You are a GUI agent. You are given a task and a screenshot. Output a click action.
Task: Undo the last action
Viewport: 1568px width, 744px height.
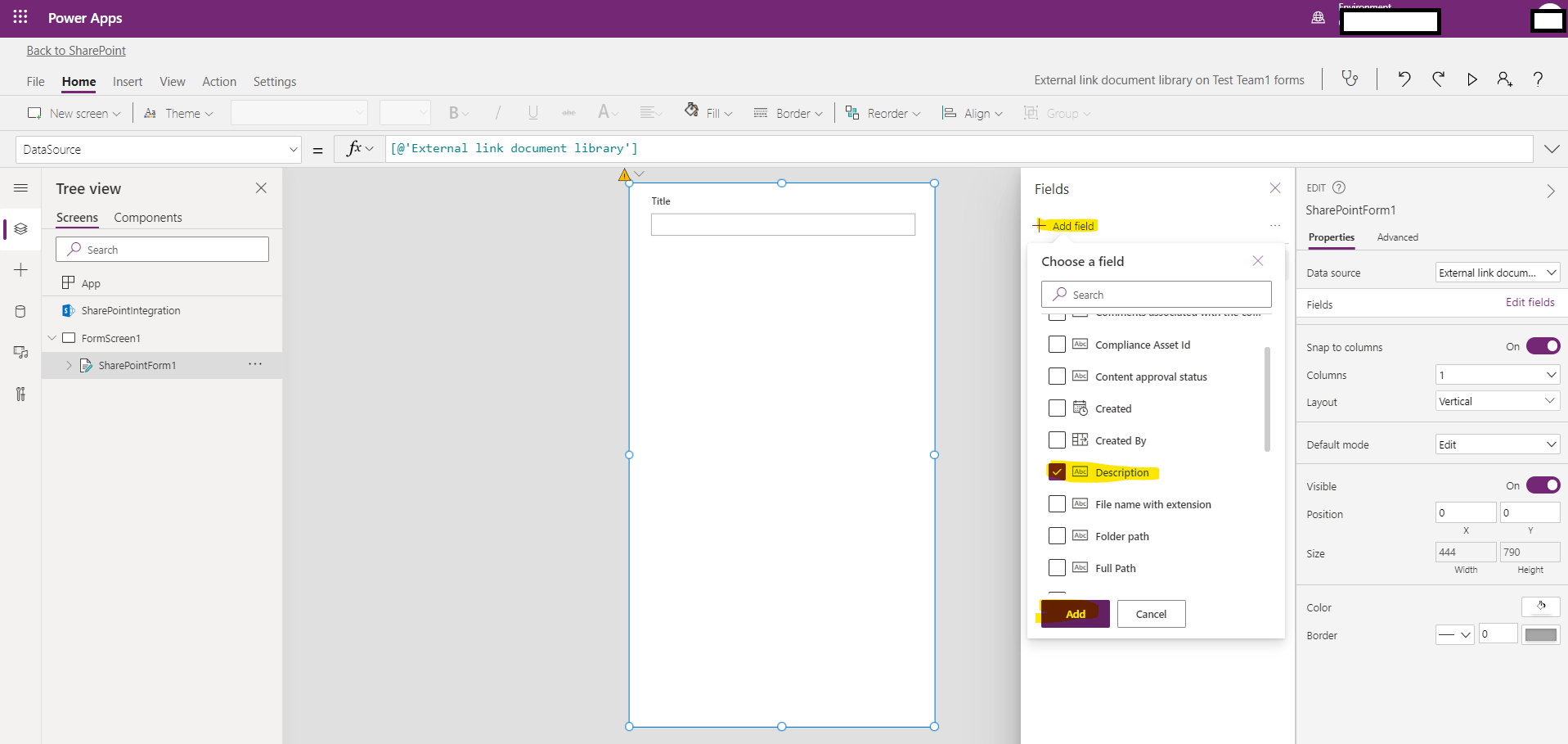point(1404,79)
